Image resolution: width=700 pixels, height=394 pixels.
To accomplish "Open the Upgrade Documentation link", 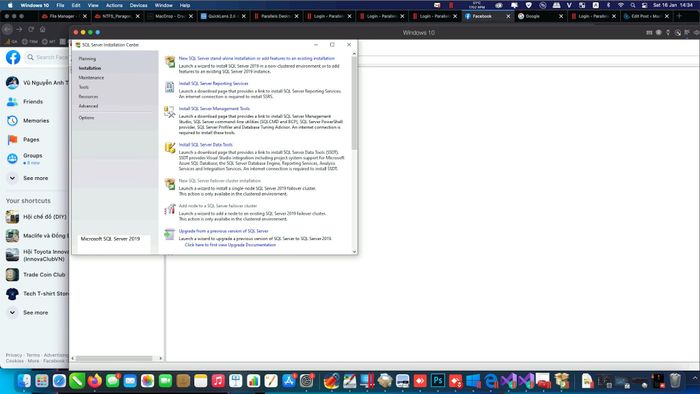I will (230, 245).
